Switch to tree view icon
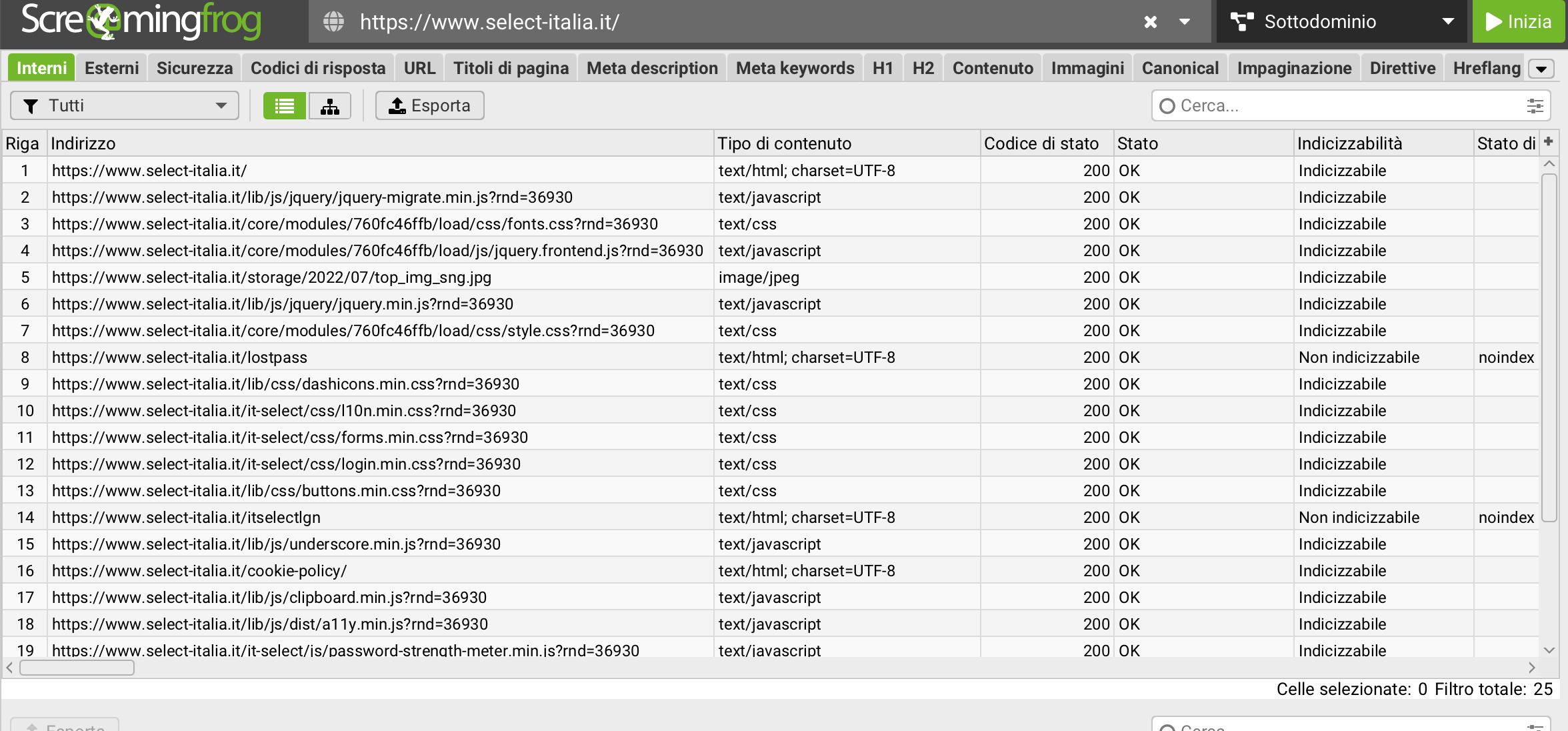 (330, 106)
